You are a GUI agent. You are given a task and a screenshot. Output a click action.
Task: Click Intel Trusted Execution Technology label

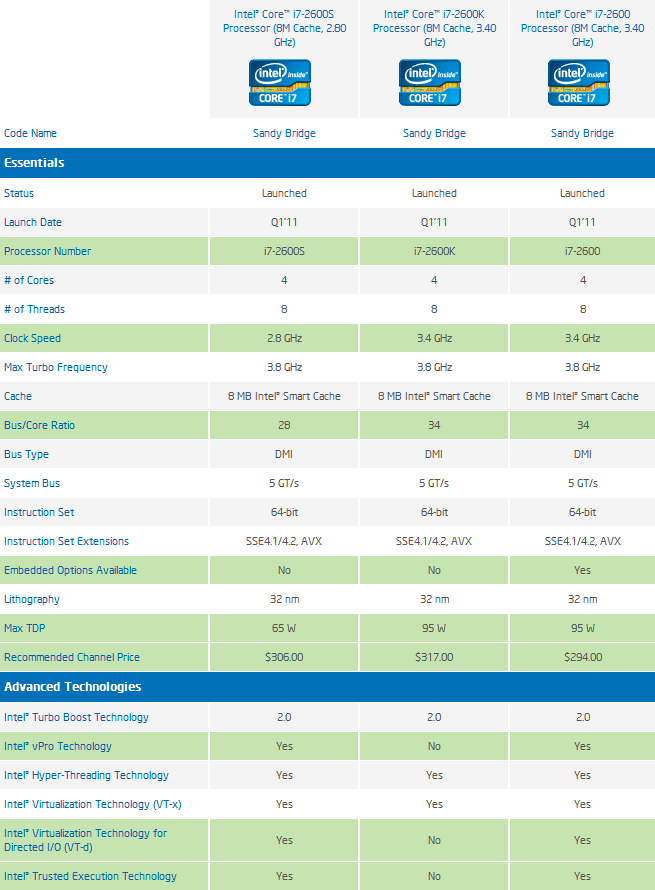pyautogui.click(x=90, y=876)
